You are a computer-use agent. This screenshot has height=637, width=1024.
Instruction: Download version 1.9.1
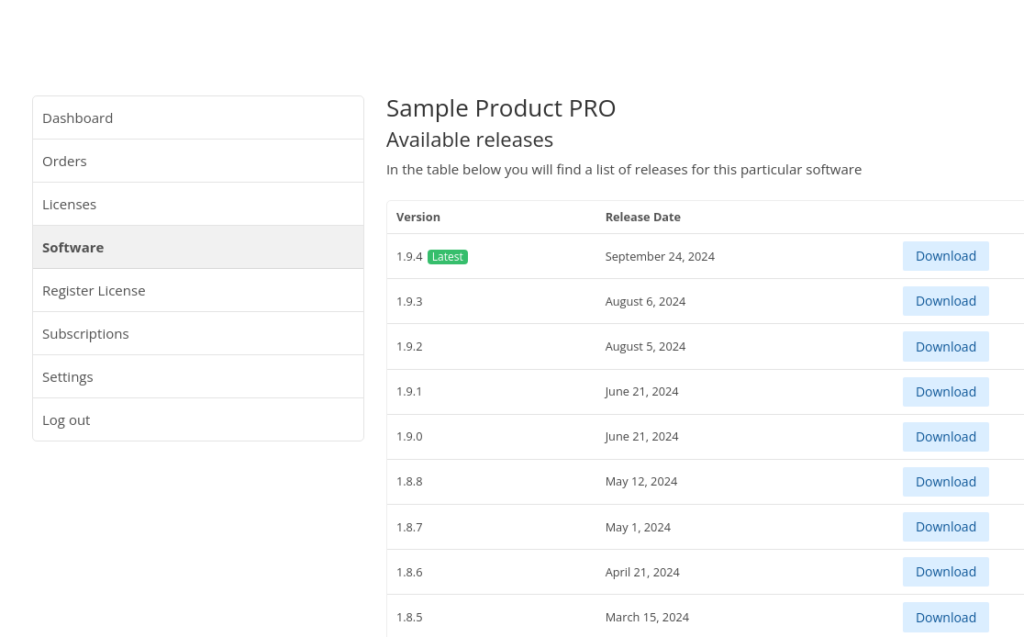[x=945, y=391]
